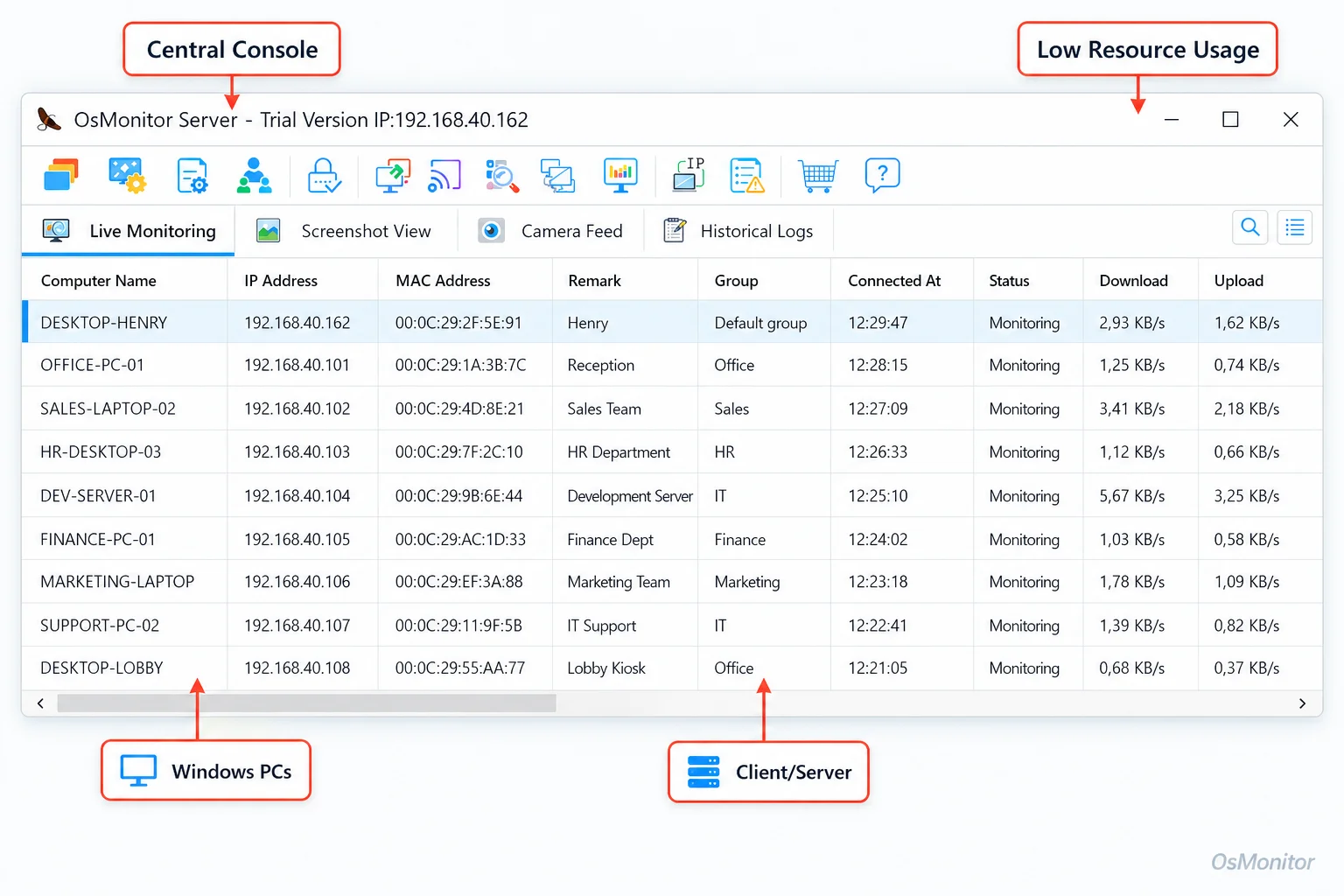Click the Remark column header
This screenshot has height=896, width=1344.
click(594, 281)
